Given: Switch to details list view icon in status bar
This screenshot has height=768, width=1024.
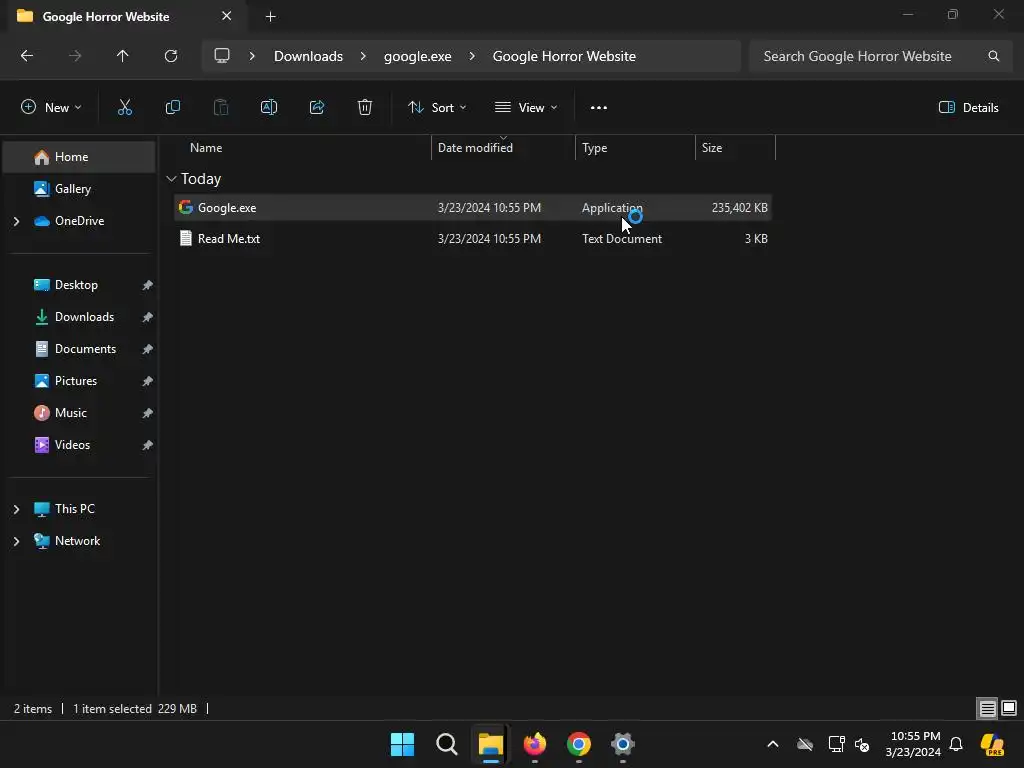Looking at the screenshot, I should [x=987, y=709].
